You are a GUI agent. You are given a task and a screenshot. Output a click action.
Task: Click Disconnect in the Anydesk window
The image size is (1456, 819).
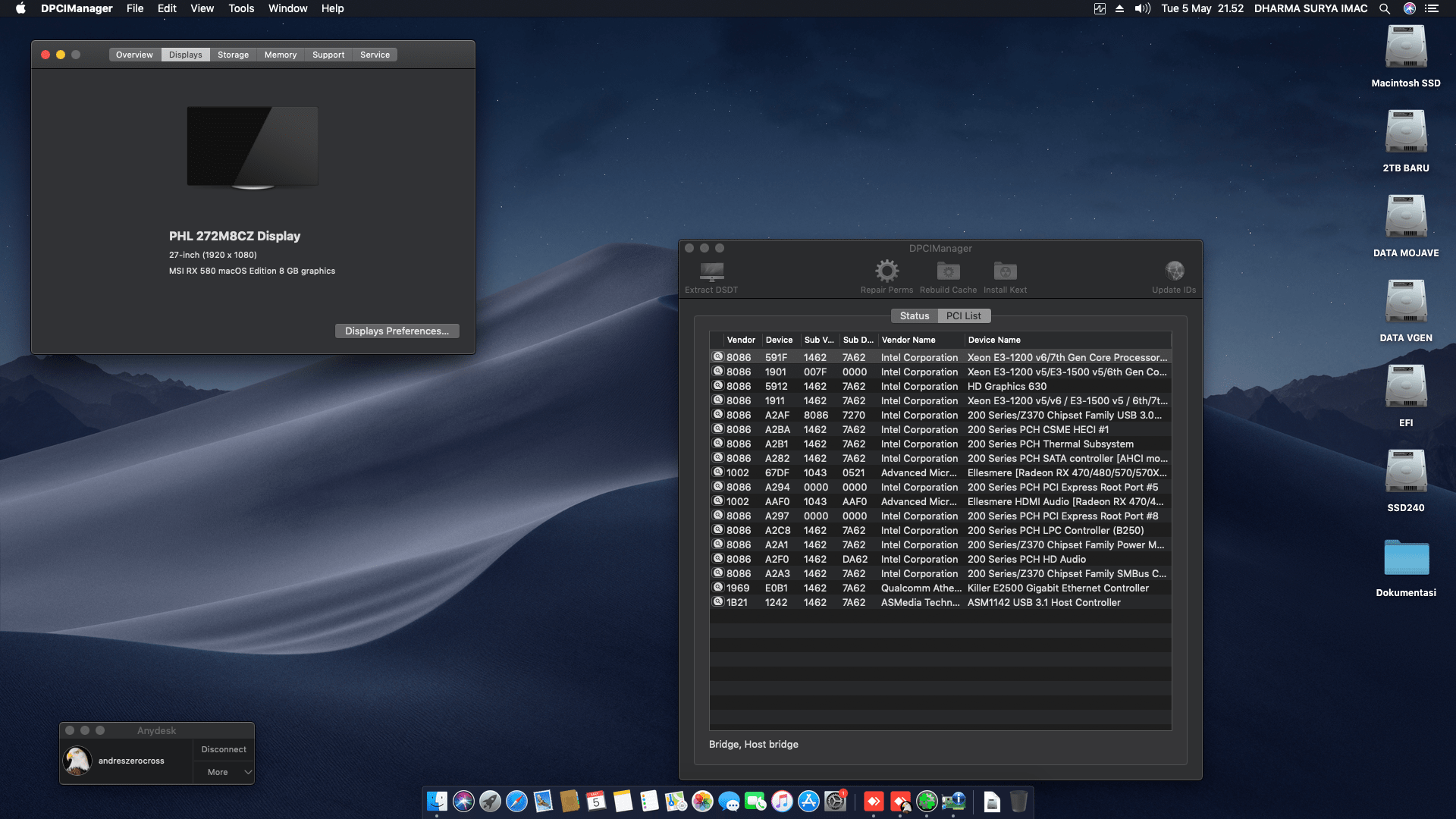(x=224, y=749)
